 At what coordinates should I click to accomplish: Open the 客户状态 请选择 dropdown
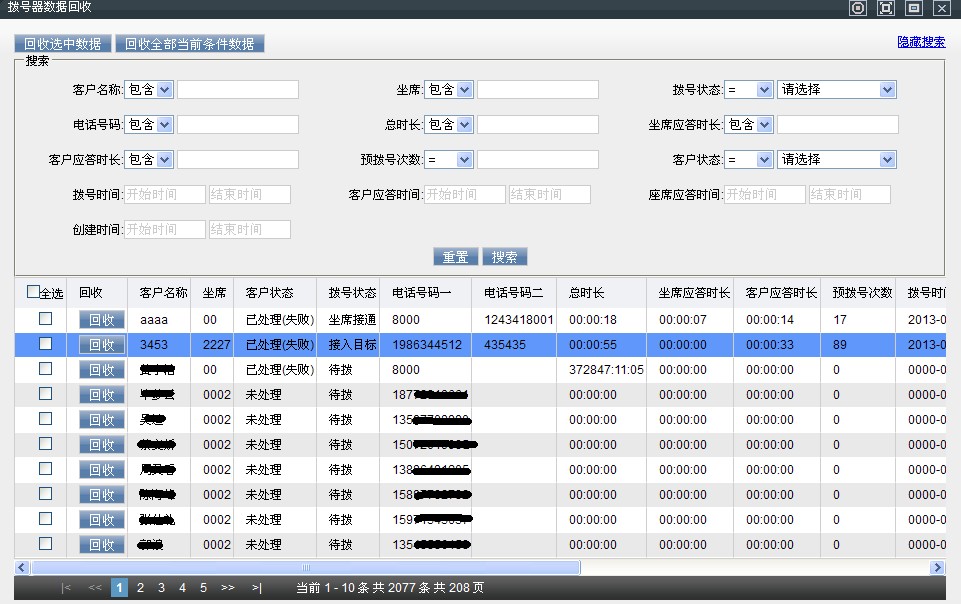click(x=837, y=160)
